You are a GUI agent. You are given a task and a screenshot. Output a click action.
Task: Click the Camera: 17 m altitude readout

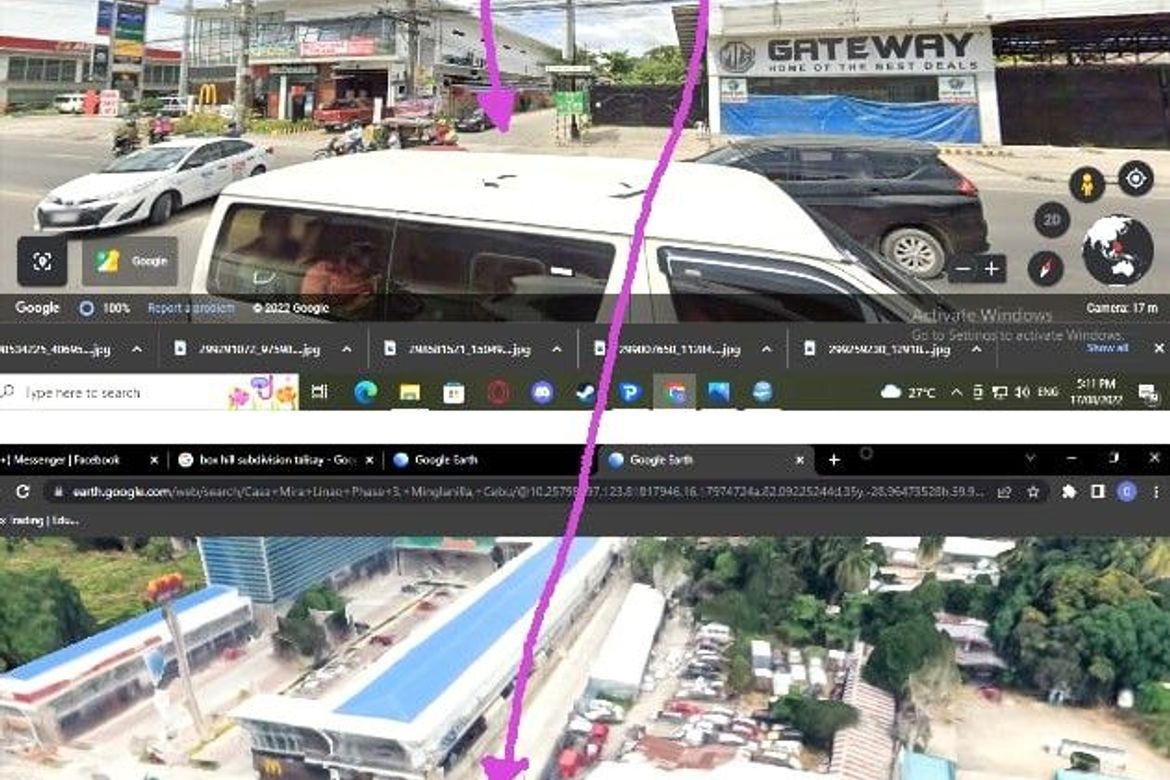tap(1122, 308)
